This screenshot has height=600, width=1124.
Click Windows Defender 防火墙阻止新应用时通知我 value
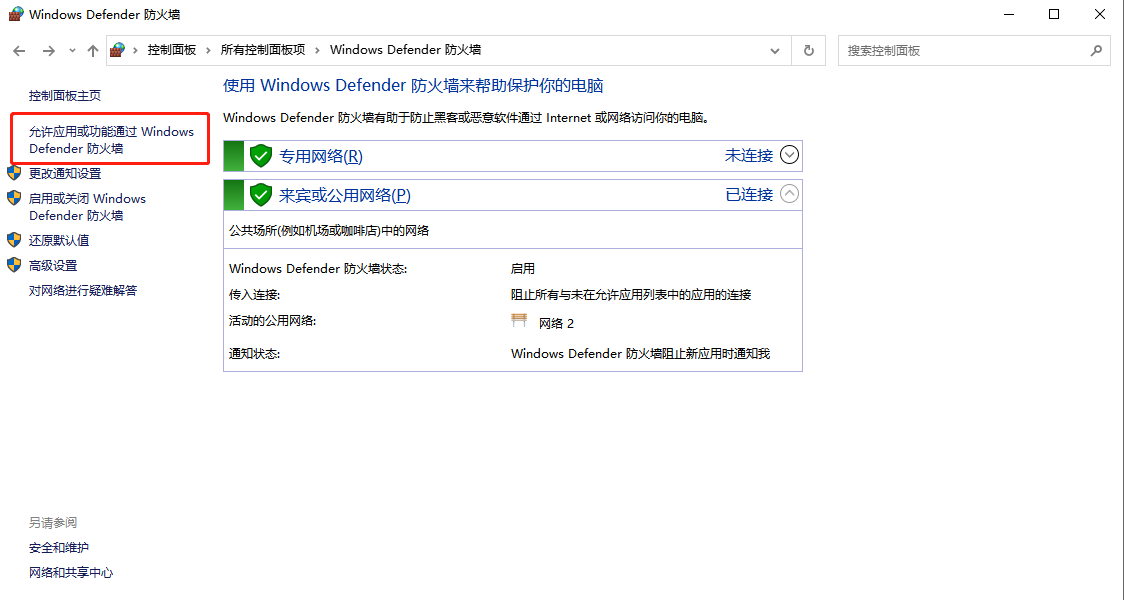[x=640, y=353]
